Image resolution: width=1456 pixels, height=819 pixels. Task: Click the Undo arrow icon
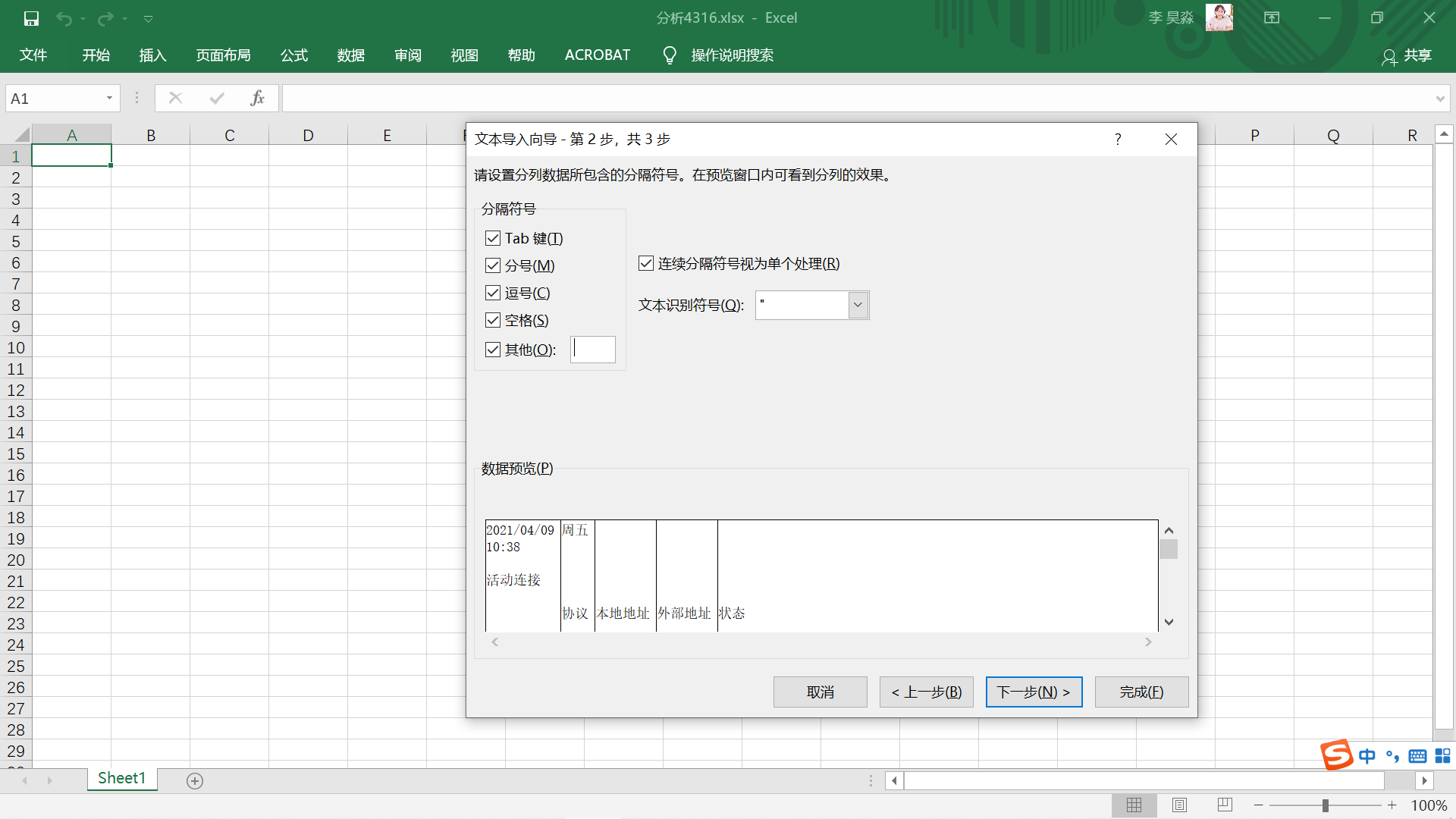(64, 18)
